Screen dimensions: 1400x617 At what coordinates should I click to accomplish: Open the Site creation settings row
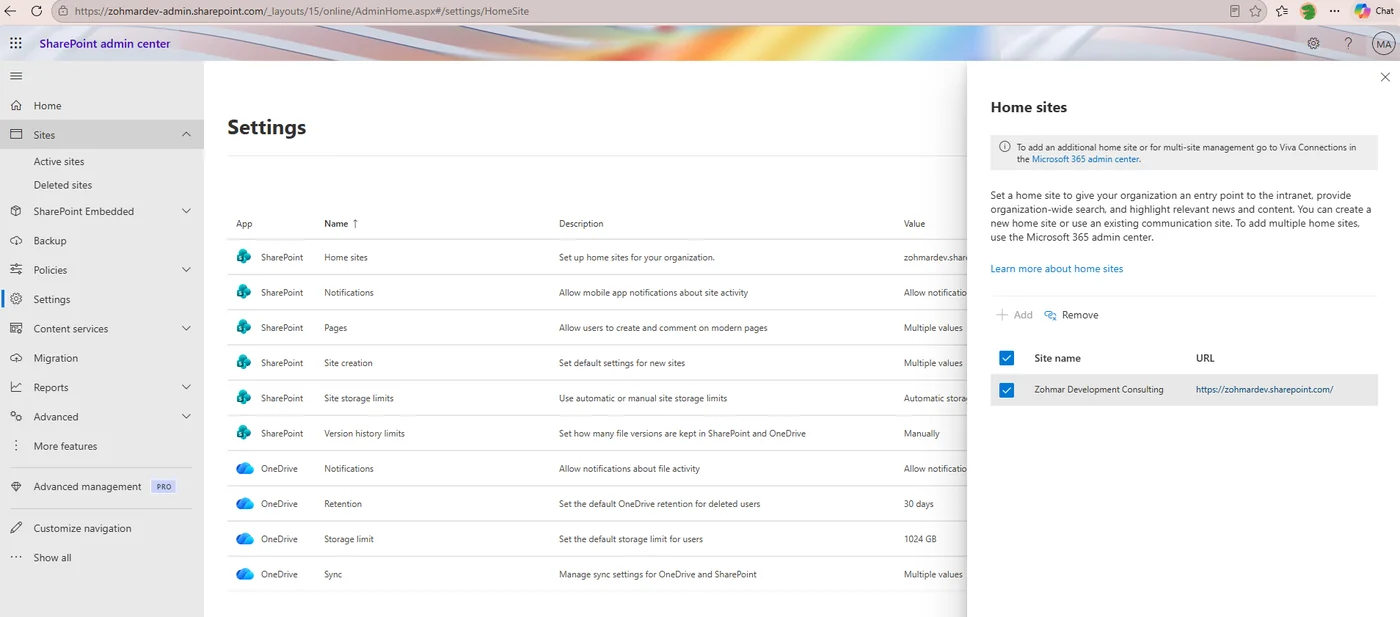click(597, 363)
